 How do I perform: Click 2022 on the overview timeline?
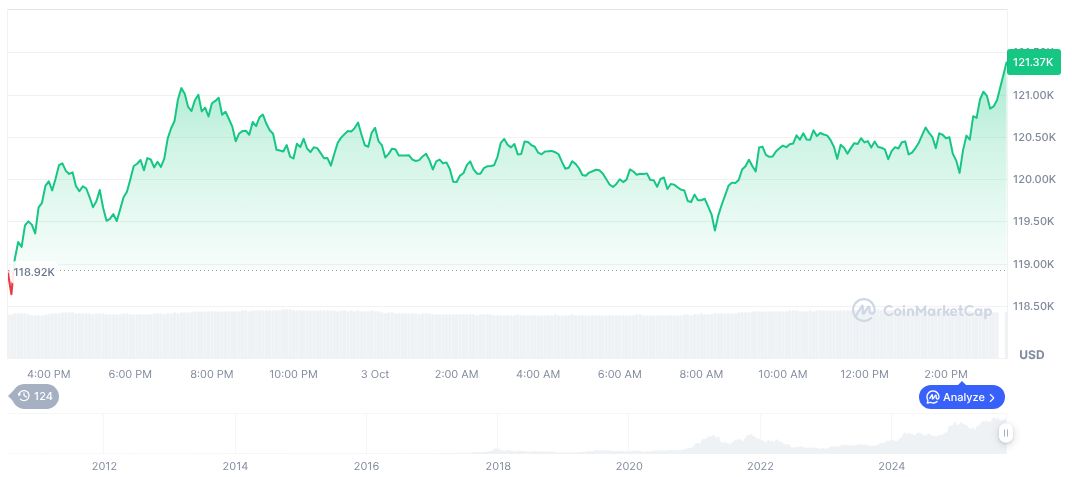[x=760, y=465]
